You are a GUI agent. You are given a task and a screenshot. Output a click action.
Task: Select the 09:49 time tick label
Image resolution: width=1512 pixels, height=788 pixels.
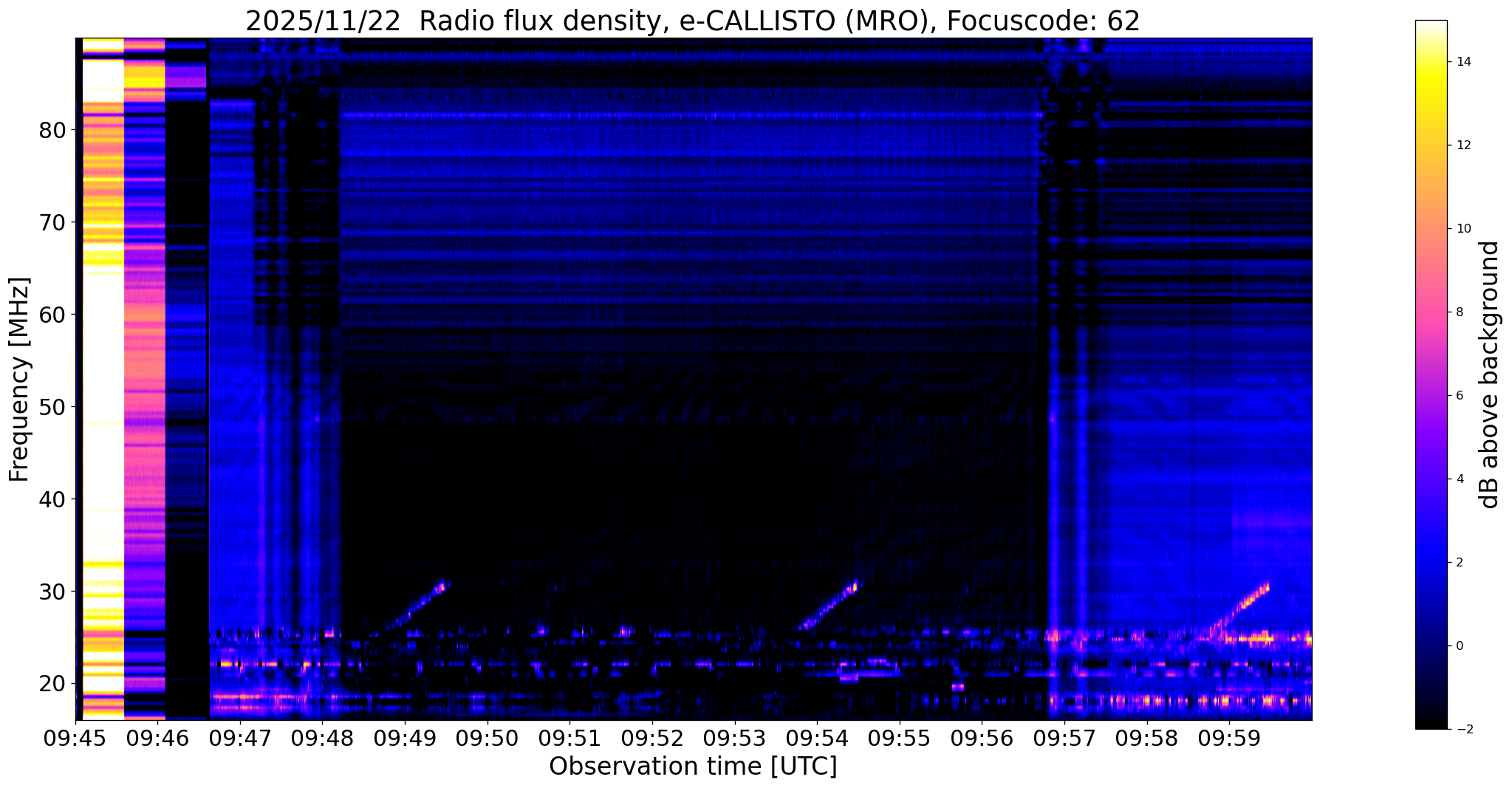(x=405, y=739)
